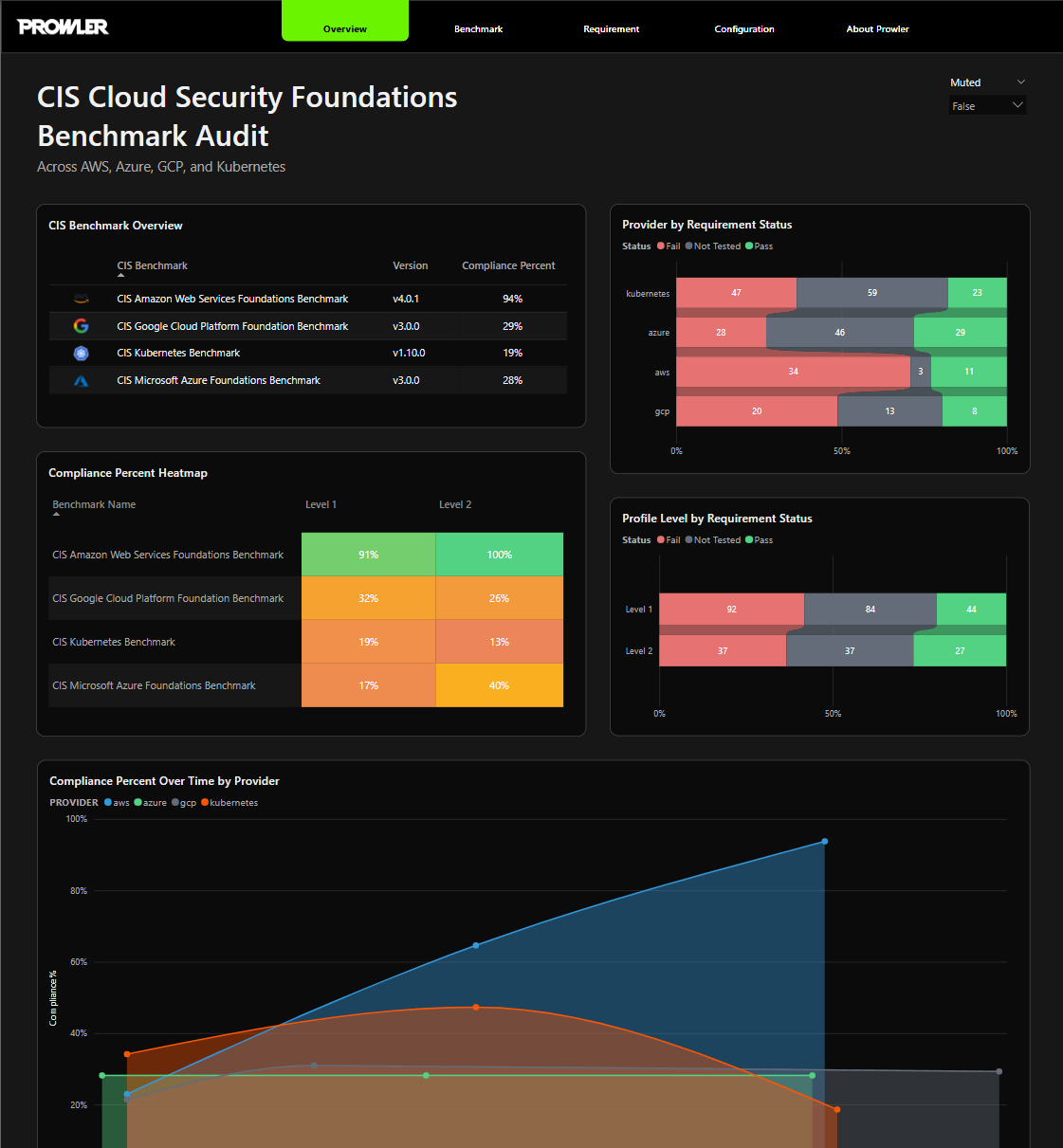The width and height of the screenshot is (1063, 1148).
Task: Select the aws Pass bar showing 11
Action: [968, 372]
